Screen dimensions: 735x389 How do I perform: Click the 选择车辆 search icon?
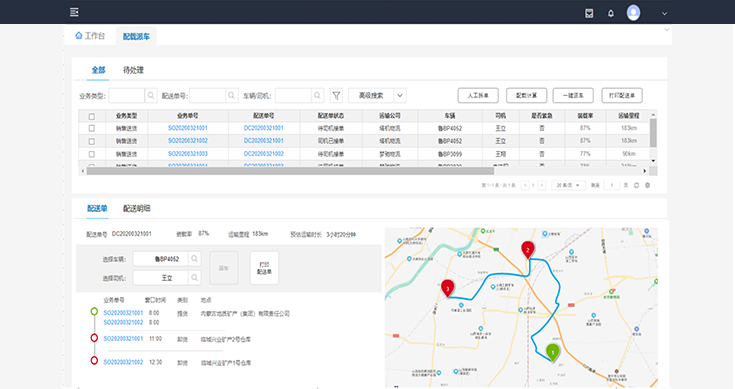pyautogui.click(x=195, y=259)
